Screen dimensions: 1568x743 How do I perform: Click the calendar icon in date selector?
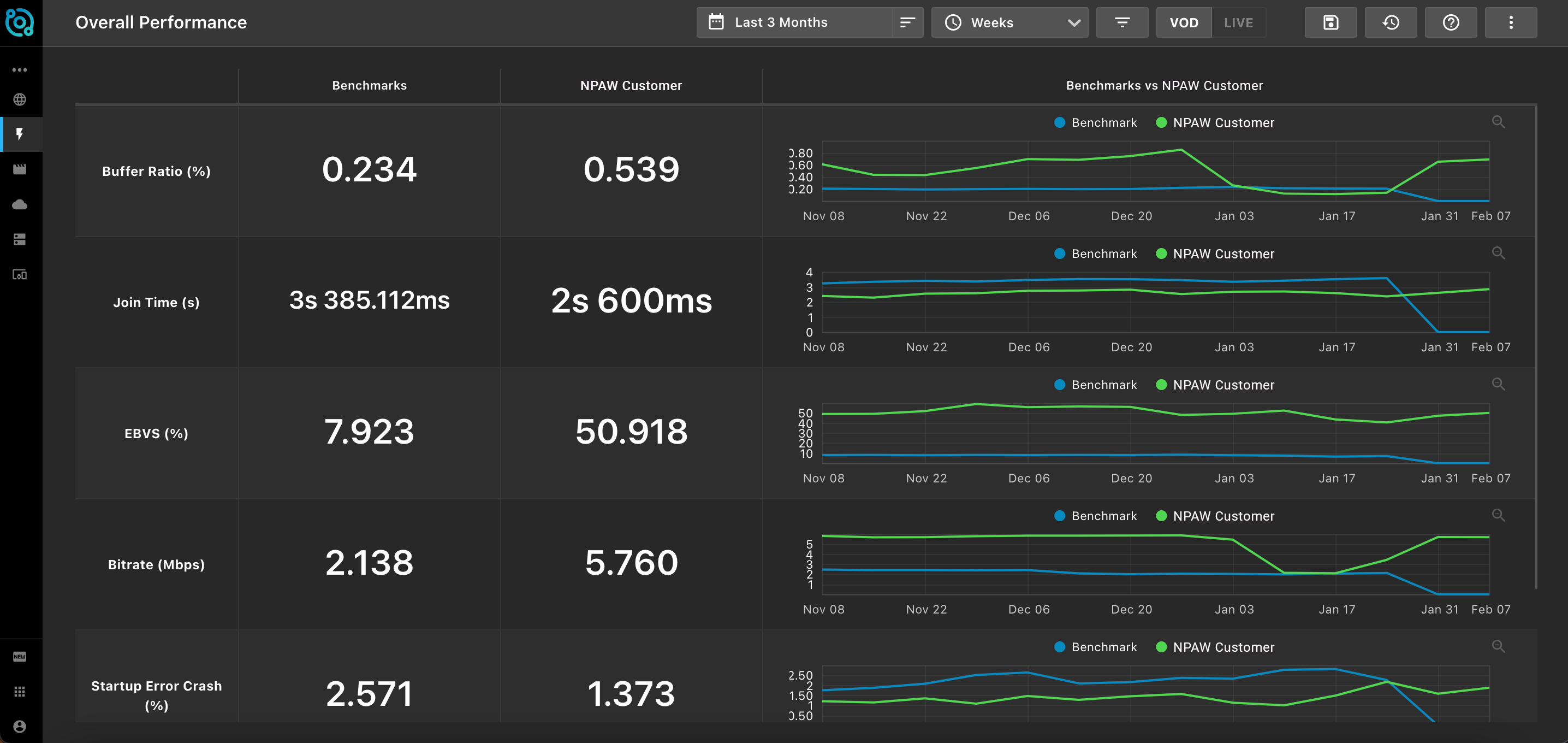(716, 22)
